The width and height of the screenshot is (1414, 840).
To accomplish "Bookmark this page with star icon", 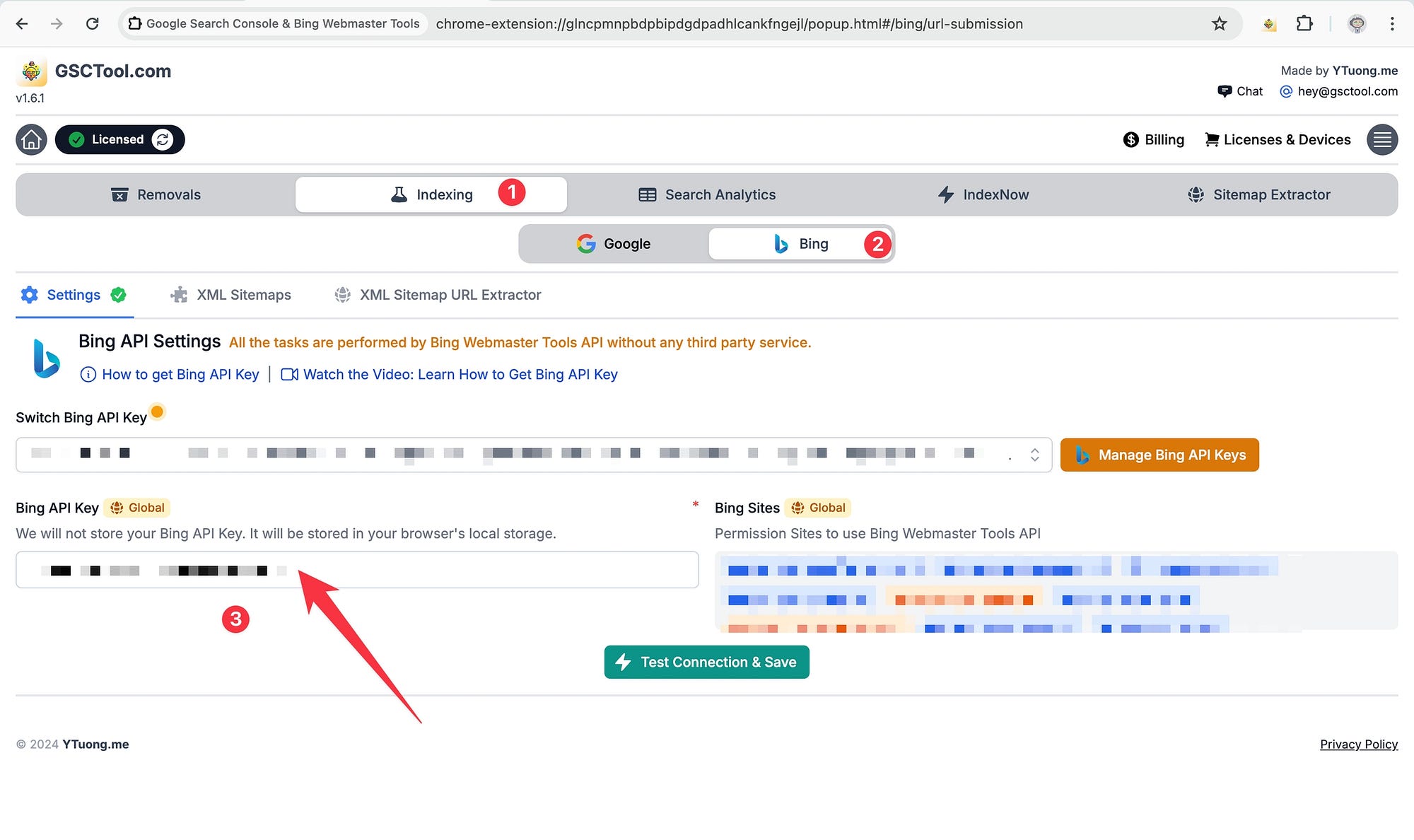I will tap(1220, 23).
